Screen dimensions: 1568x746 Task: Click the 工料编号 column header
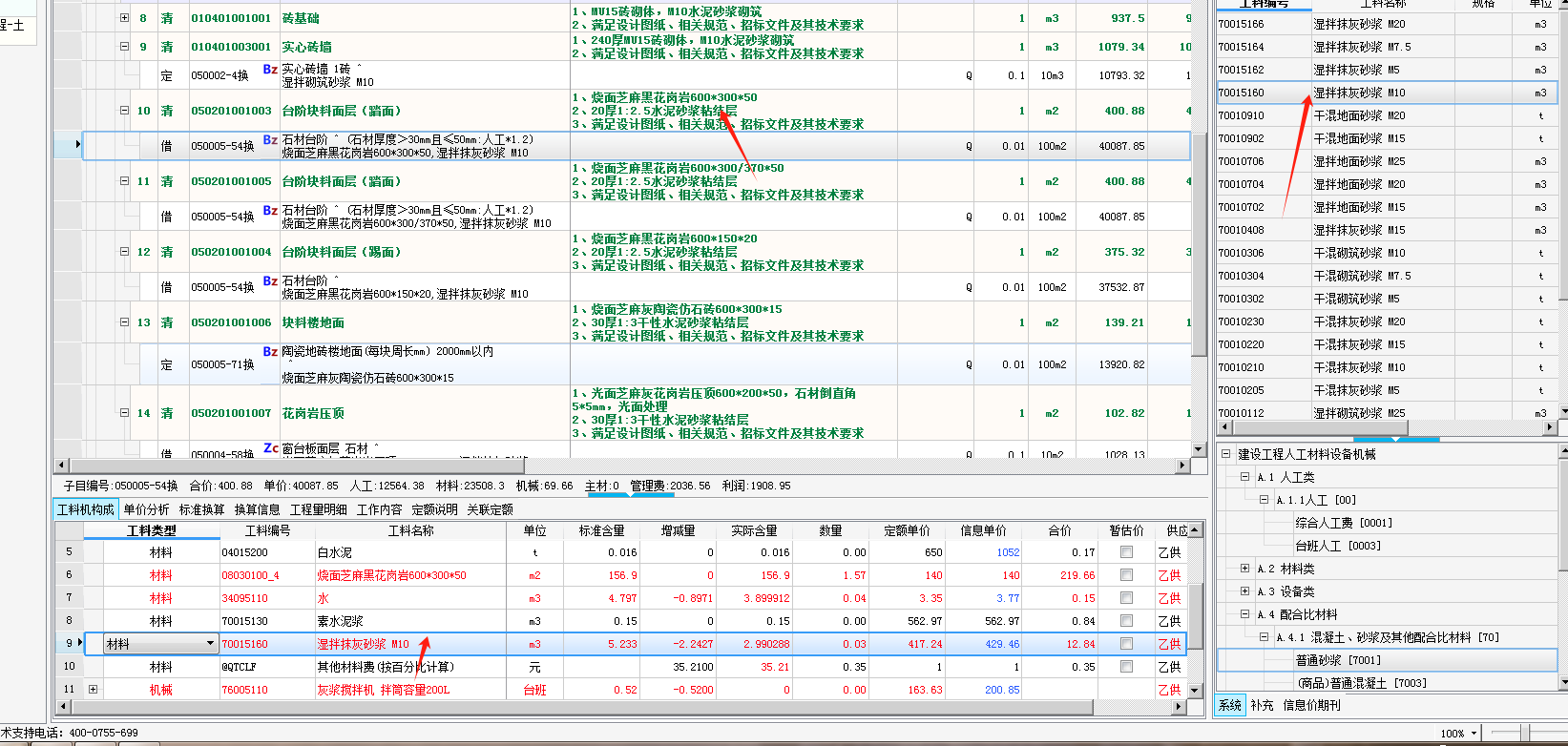267,530
